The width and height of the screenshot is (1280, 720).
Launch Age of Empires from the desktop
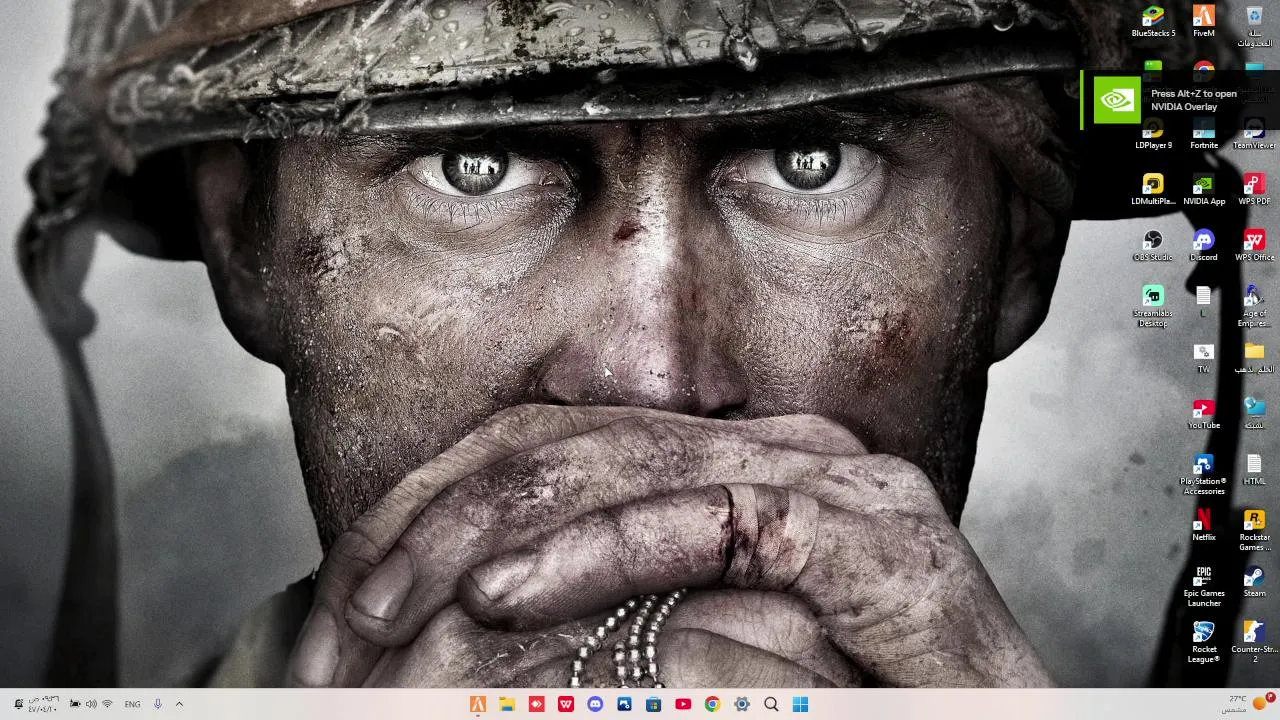(x=1254, y=306)
